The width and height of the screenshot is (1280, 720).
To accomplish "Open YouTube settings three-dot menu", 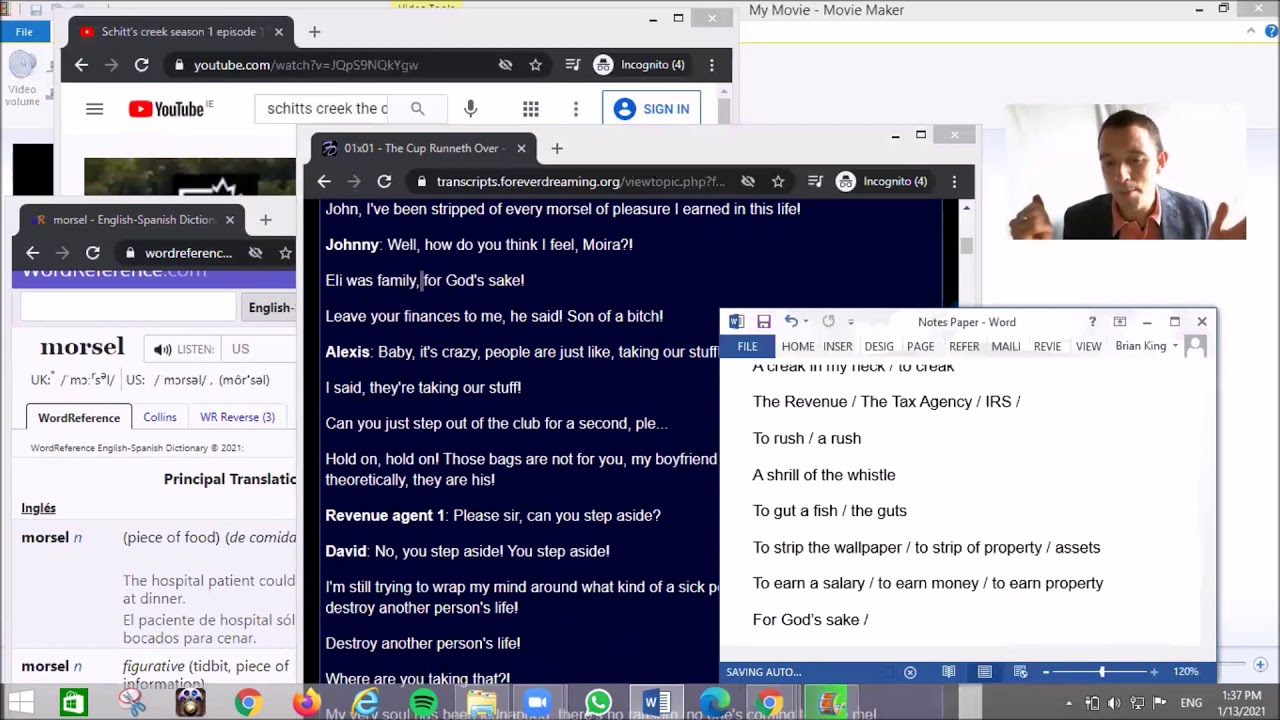I will tap(575, 109).
